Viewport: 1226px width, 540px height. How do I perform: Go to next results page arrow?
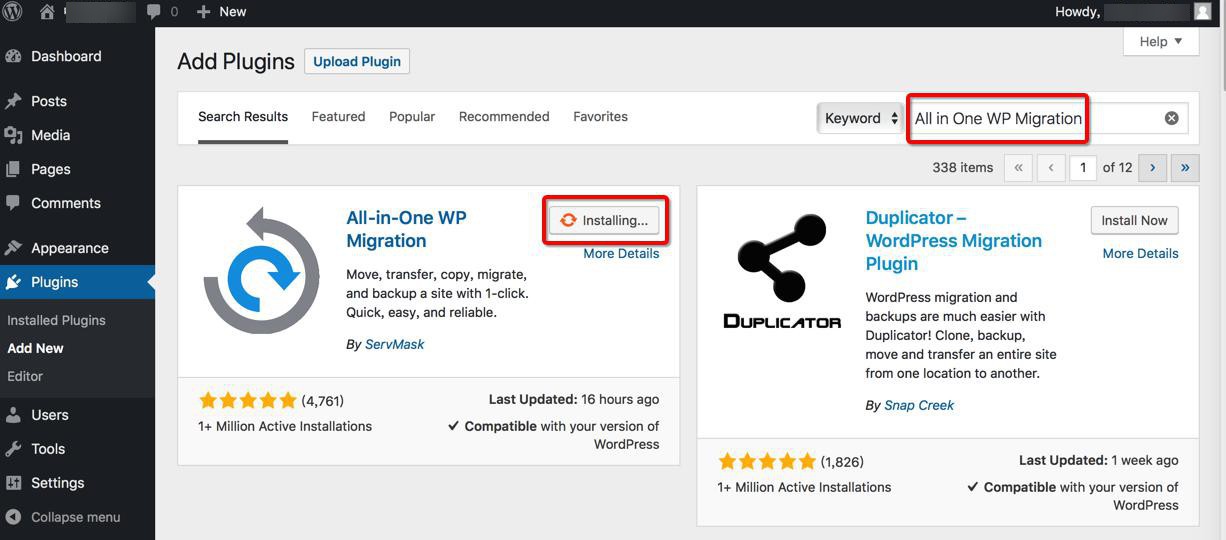coord(1152,168)
